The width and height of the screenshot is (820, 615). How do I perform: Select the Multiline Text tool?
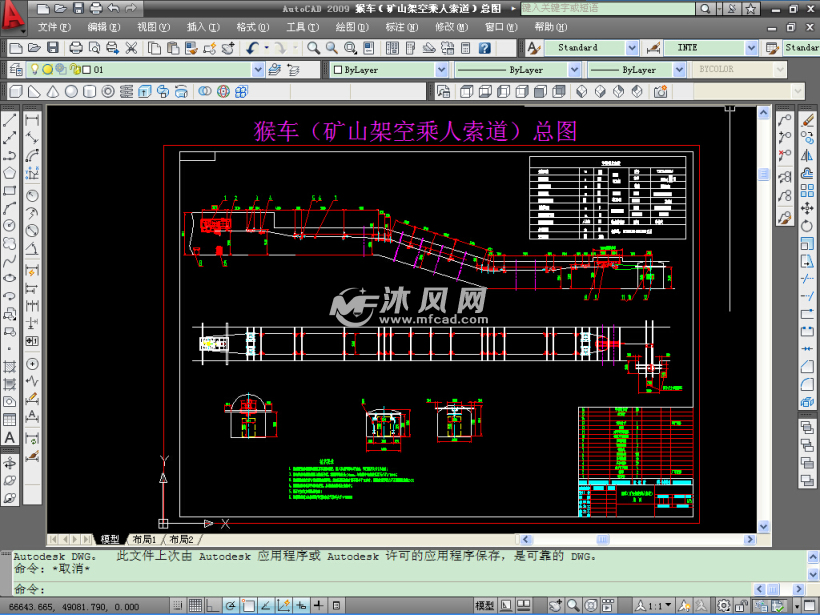[x=10, y=436]
